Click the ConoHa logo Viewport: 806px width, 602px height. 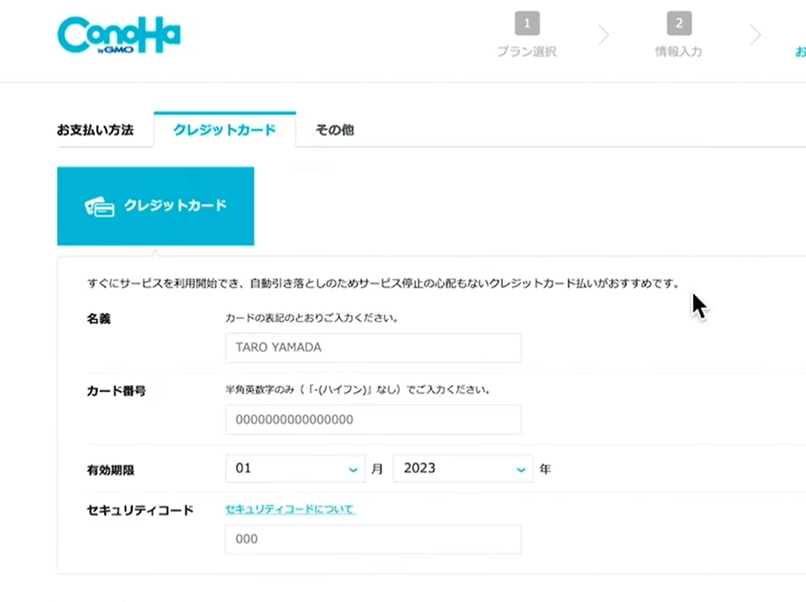click(x=118, y=32)
